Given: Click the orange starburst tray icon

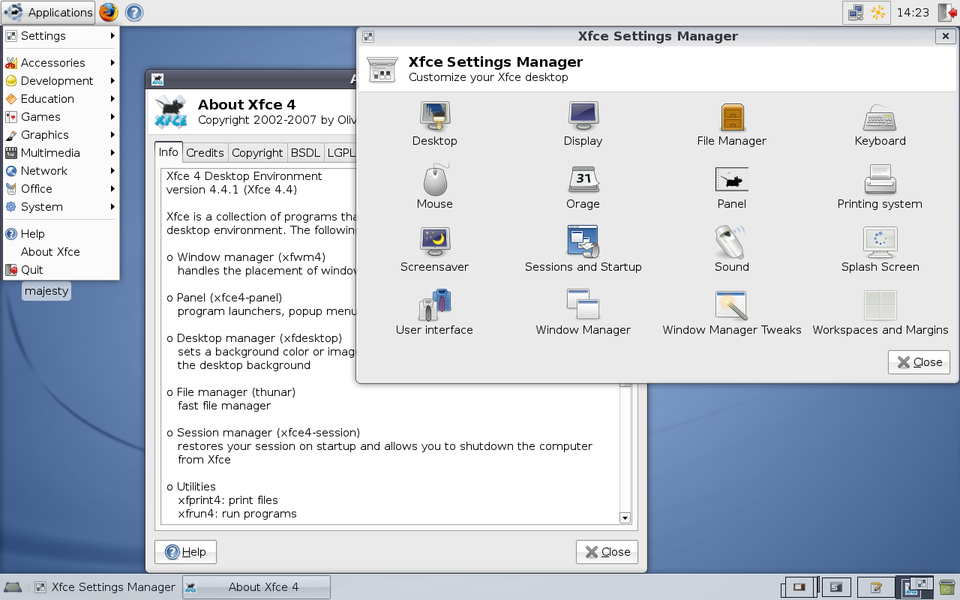Looking at the screenshot, I should coord(877,12).
